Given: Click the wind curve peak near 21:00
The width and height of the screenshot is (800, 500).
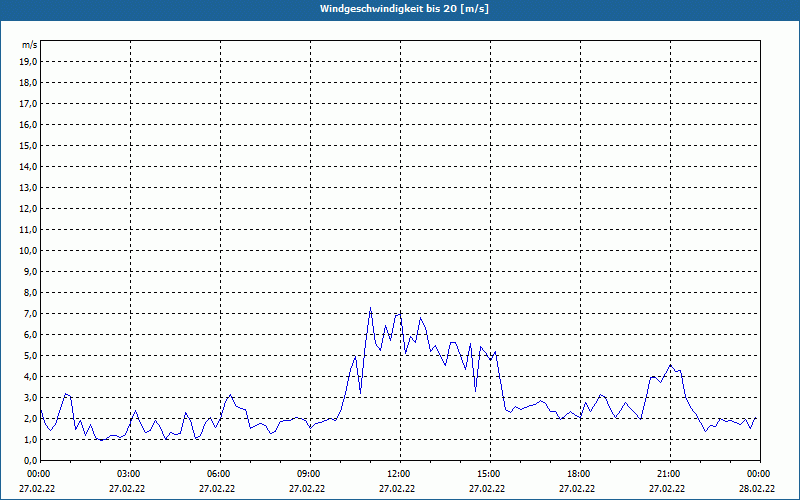Looking at the screenshot, I should tap(670, 365).
